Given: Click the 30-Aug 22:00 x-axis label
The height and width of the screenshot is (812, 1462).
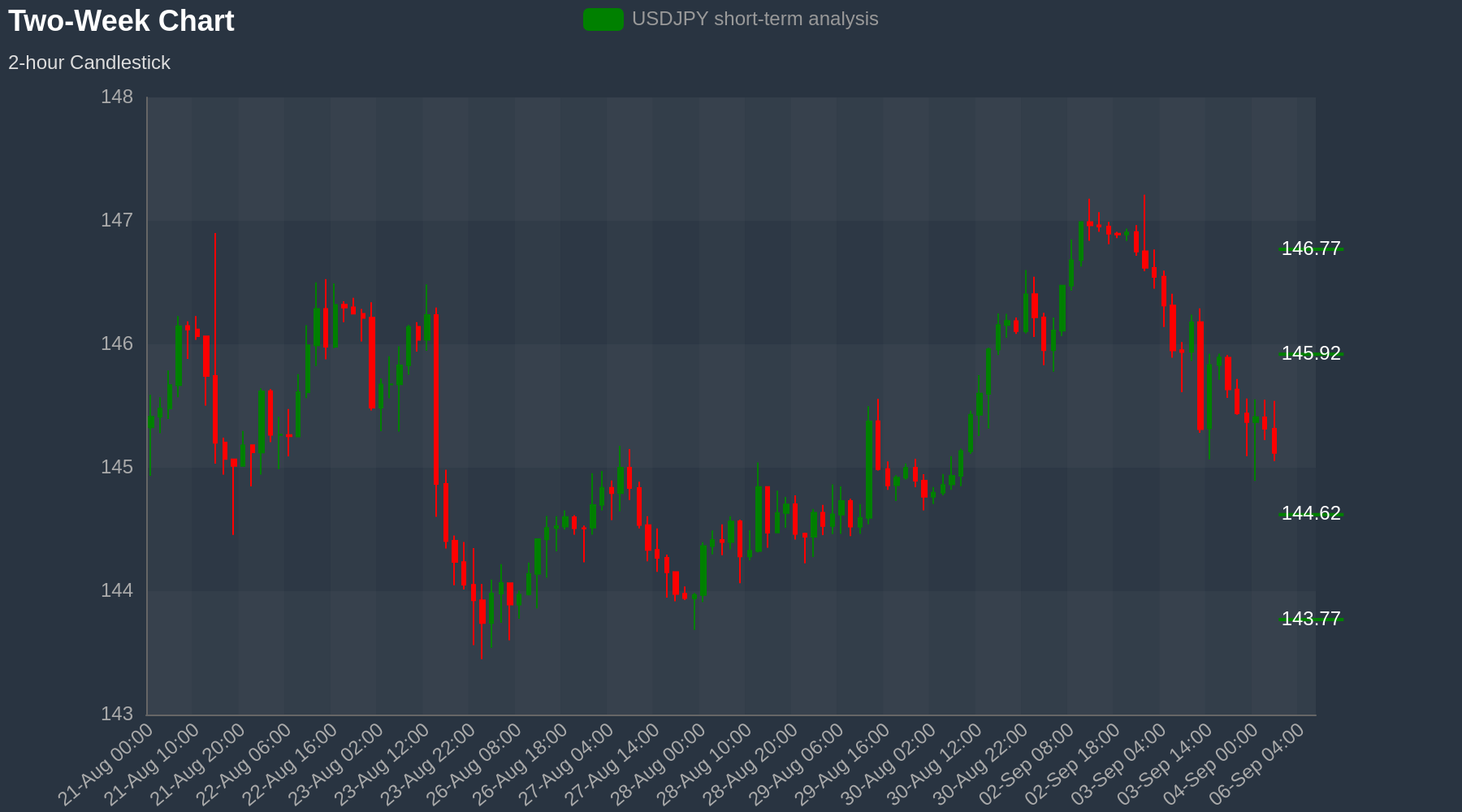Looking at the screenshot, I should pos(980,764).
